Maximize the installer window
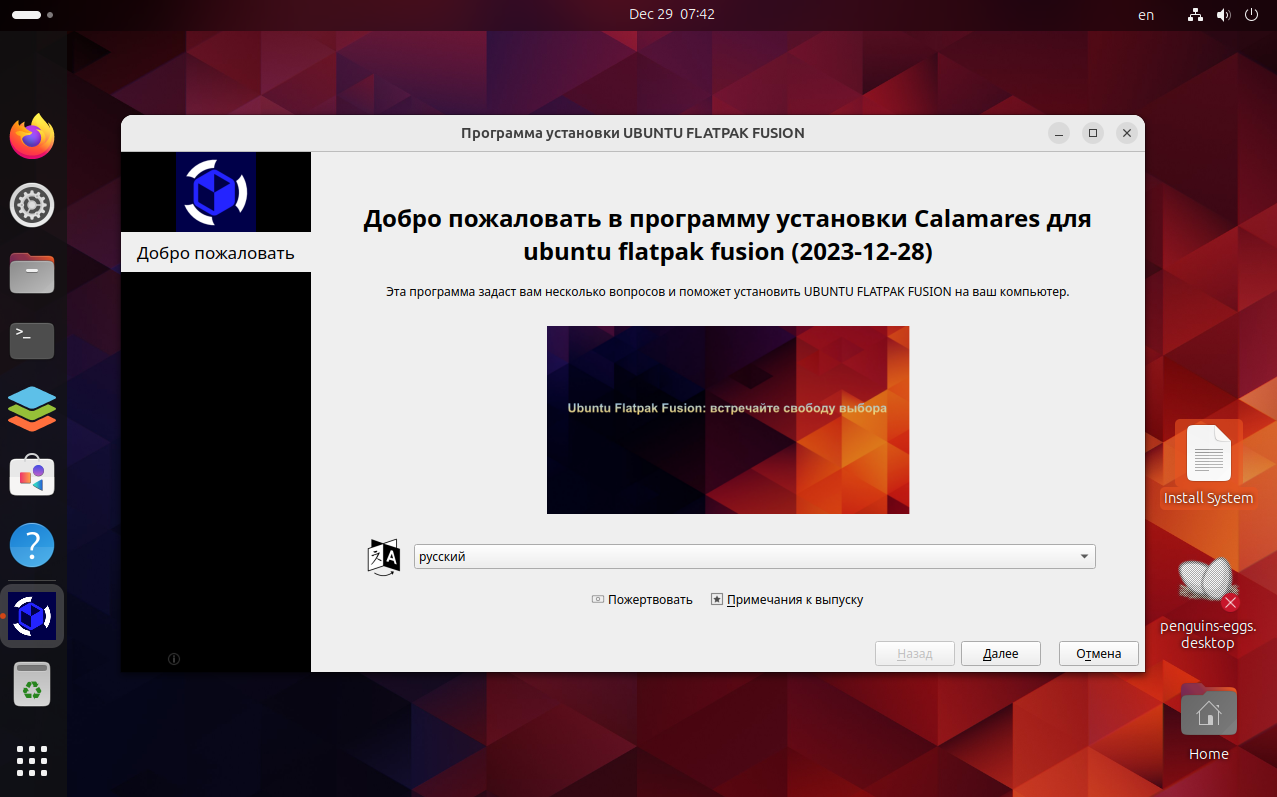Screen dimensions: 1277x797 coord(1093,133)
